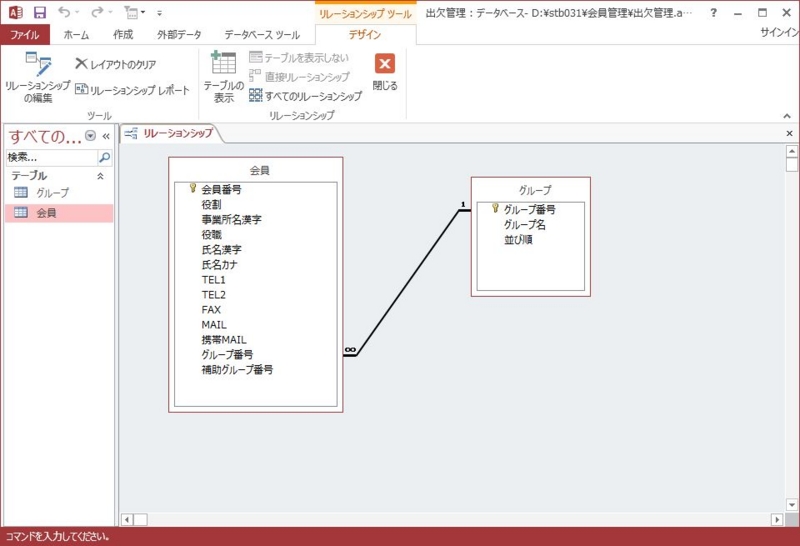Customize Quick Access Toolbar dropdown

(159, 13)
